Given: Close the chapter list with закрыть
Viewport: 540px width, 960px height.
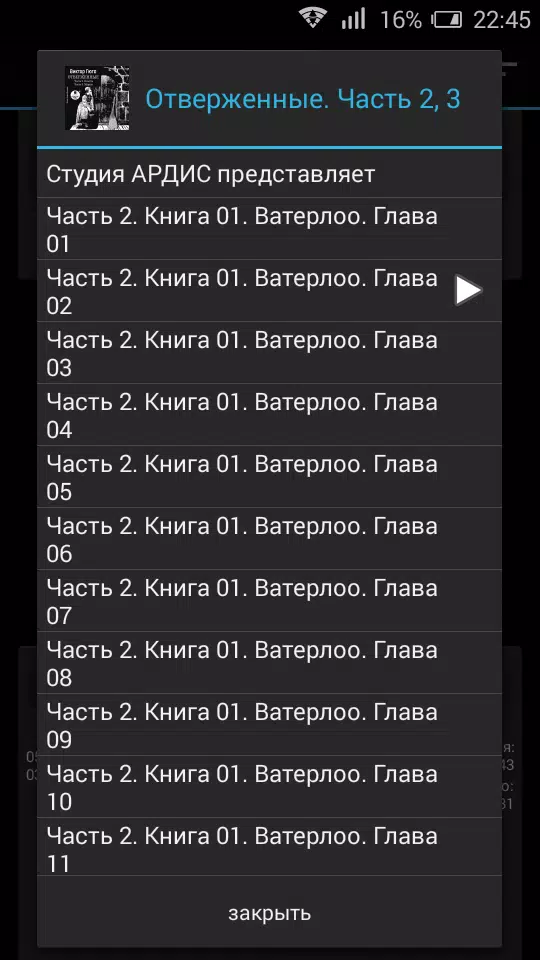Looking at the screenshot, I should (269, 913).
